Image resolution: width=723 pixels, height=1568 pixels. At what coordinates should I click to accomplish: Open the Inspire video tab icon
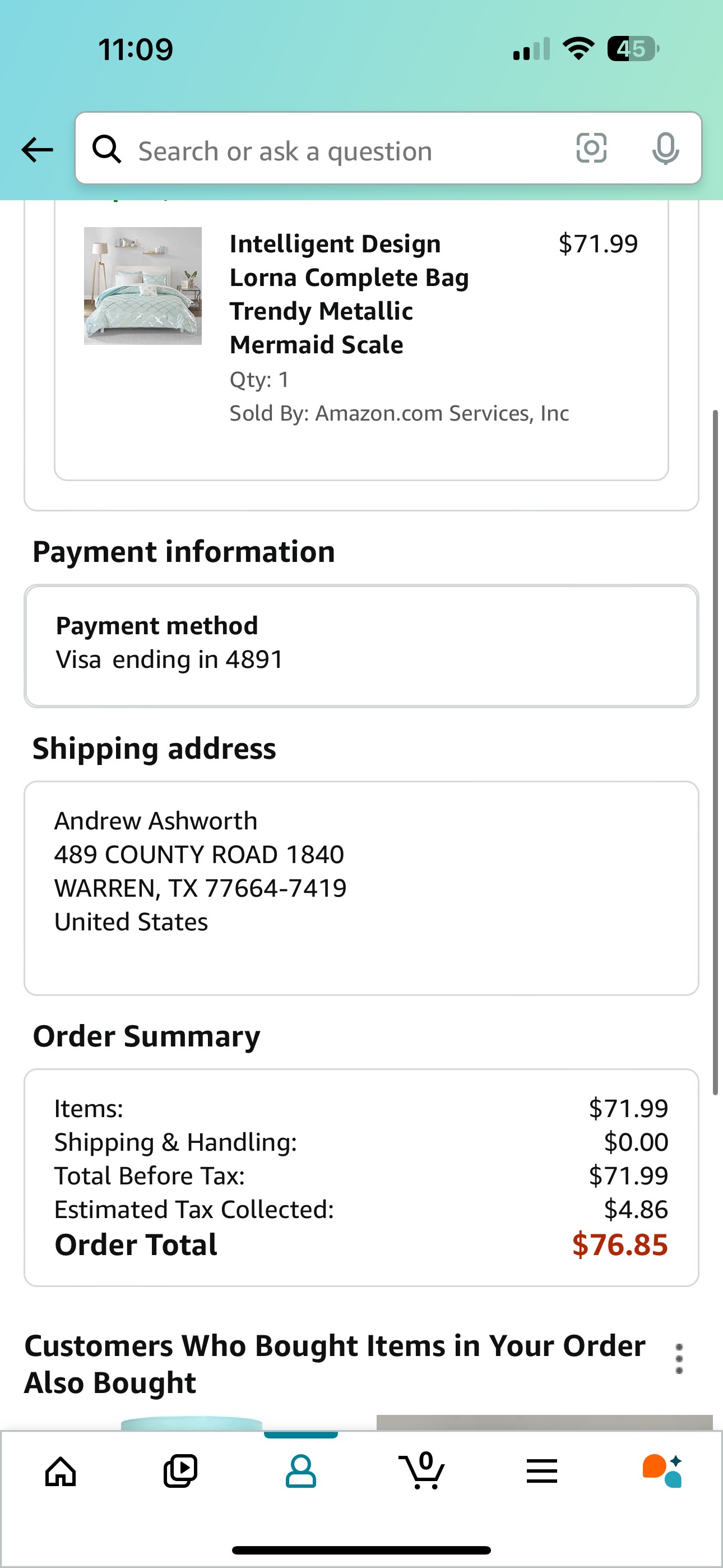(180, 1471)
